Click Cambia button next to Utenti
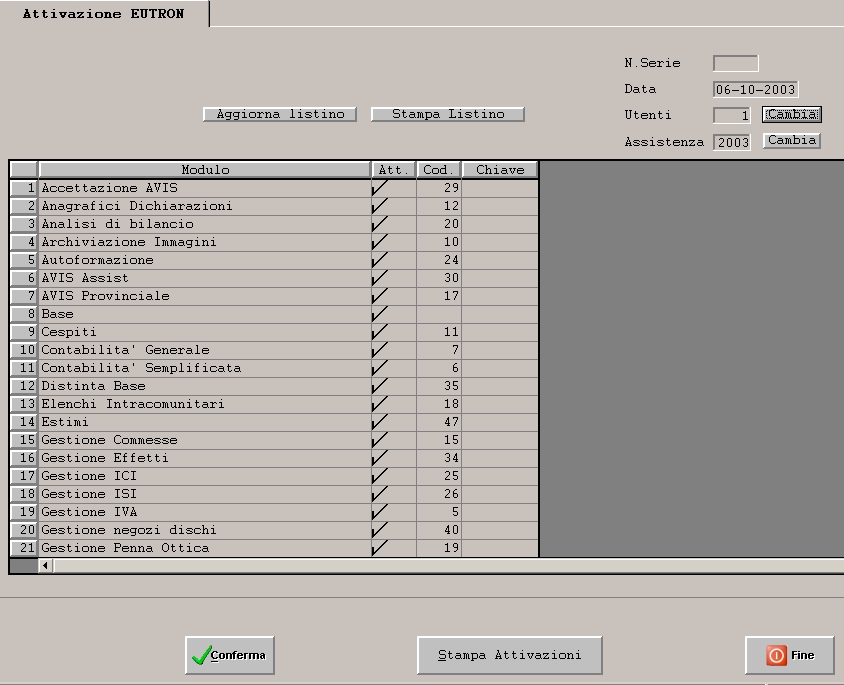 (791, 115)
